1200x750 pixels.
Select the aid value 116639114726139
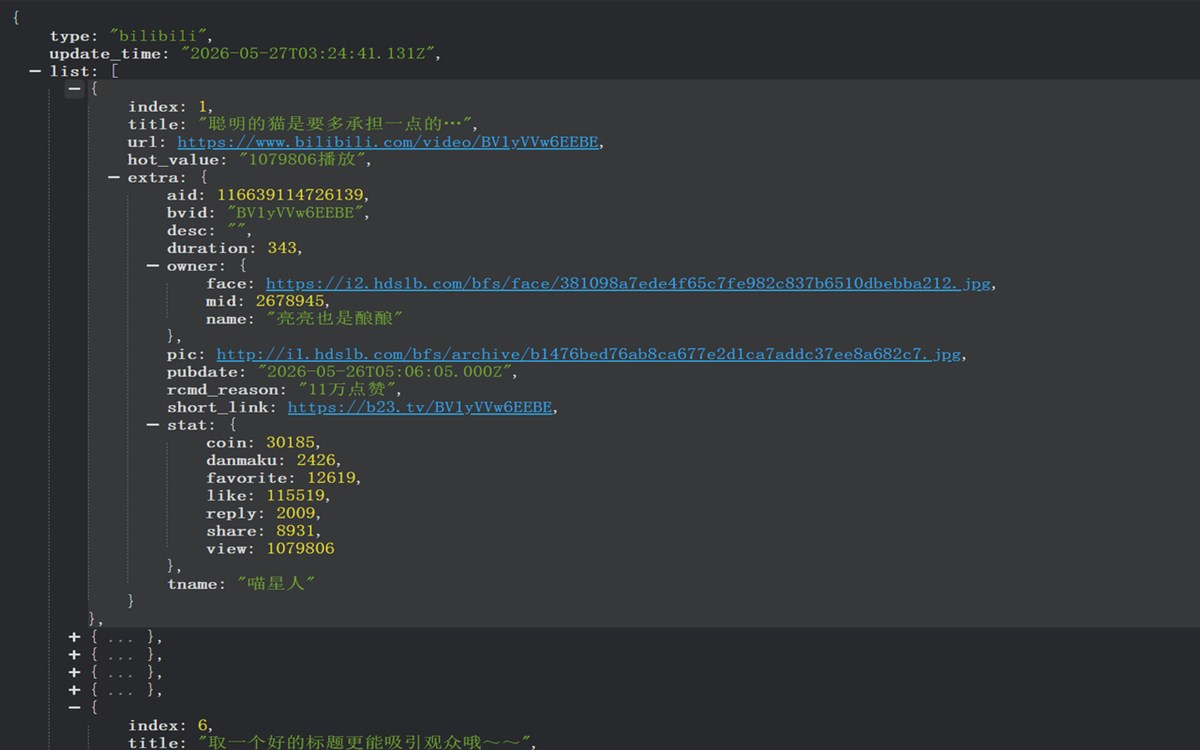click(x=292, y=195)
